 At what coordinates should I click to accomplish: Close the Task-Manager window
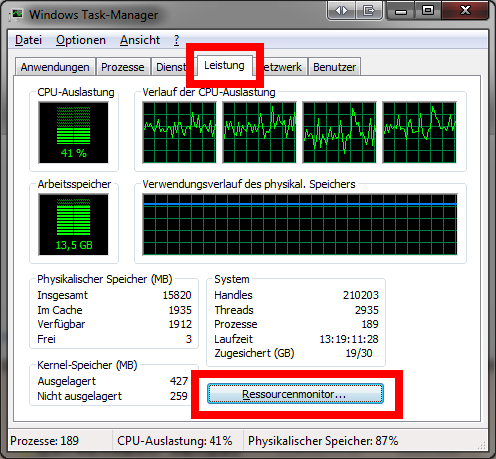(x=465, y=11)
